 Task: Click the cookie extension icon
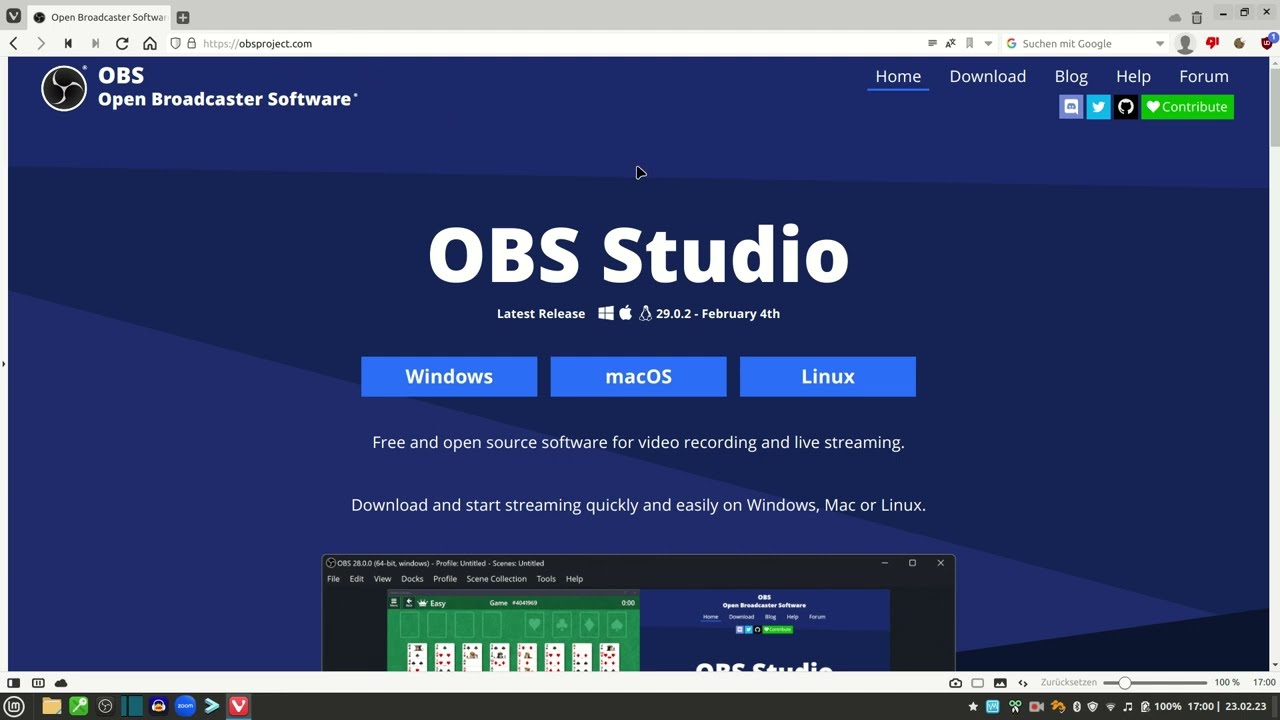coord(1240,43)
